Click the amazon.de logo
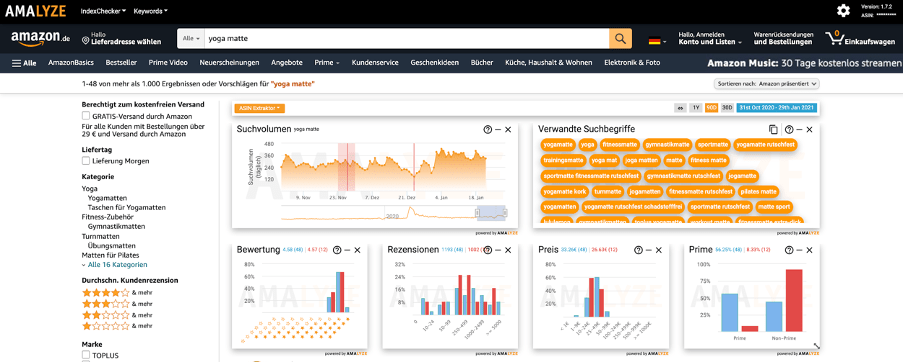The height and width of the screenshot is (362, 904). click(x=40, y=38)
